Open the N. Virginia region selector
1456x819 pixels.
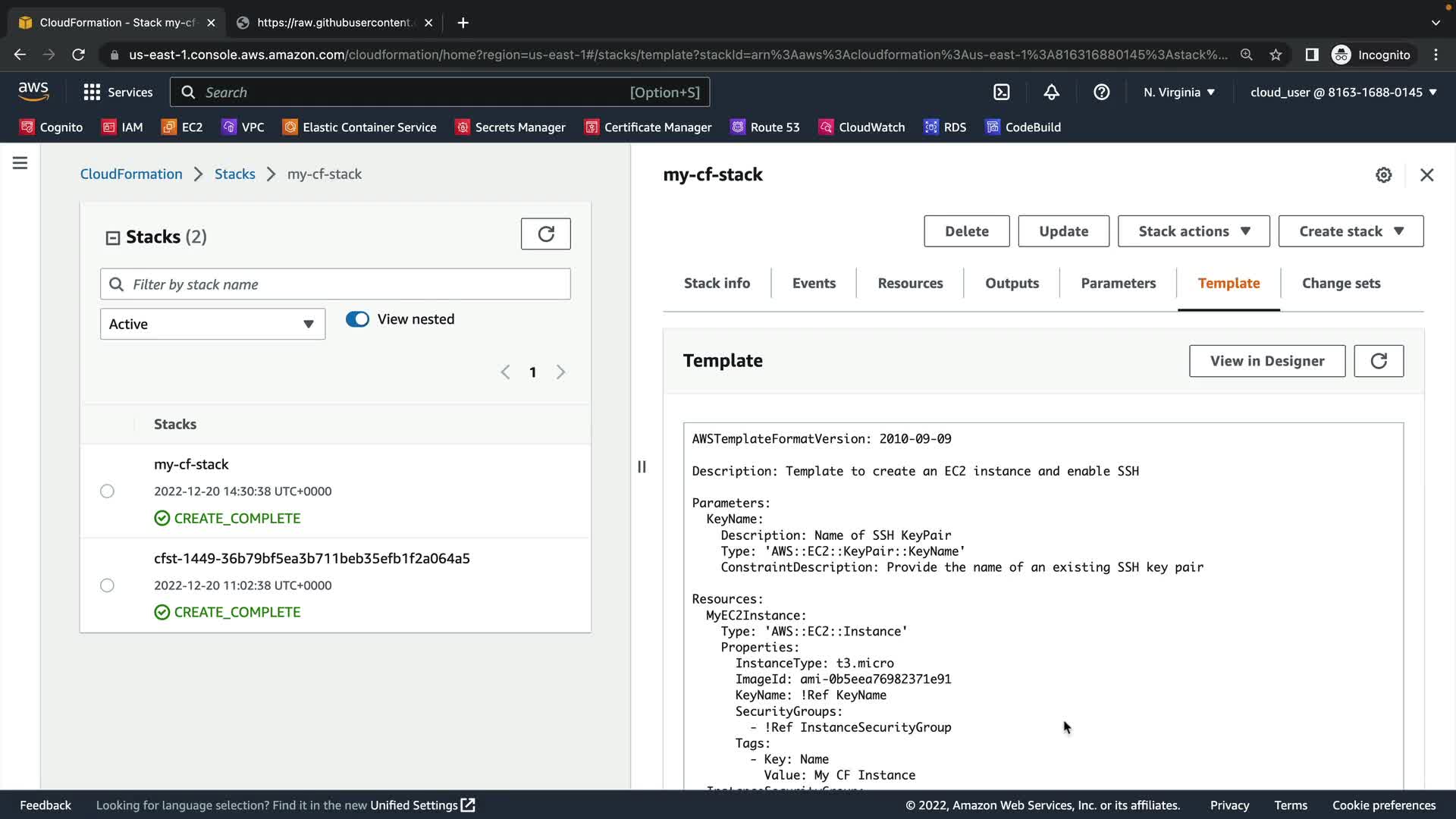[x=1178, y=92]
